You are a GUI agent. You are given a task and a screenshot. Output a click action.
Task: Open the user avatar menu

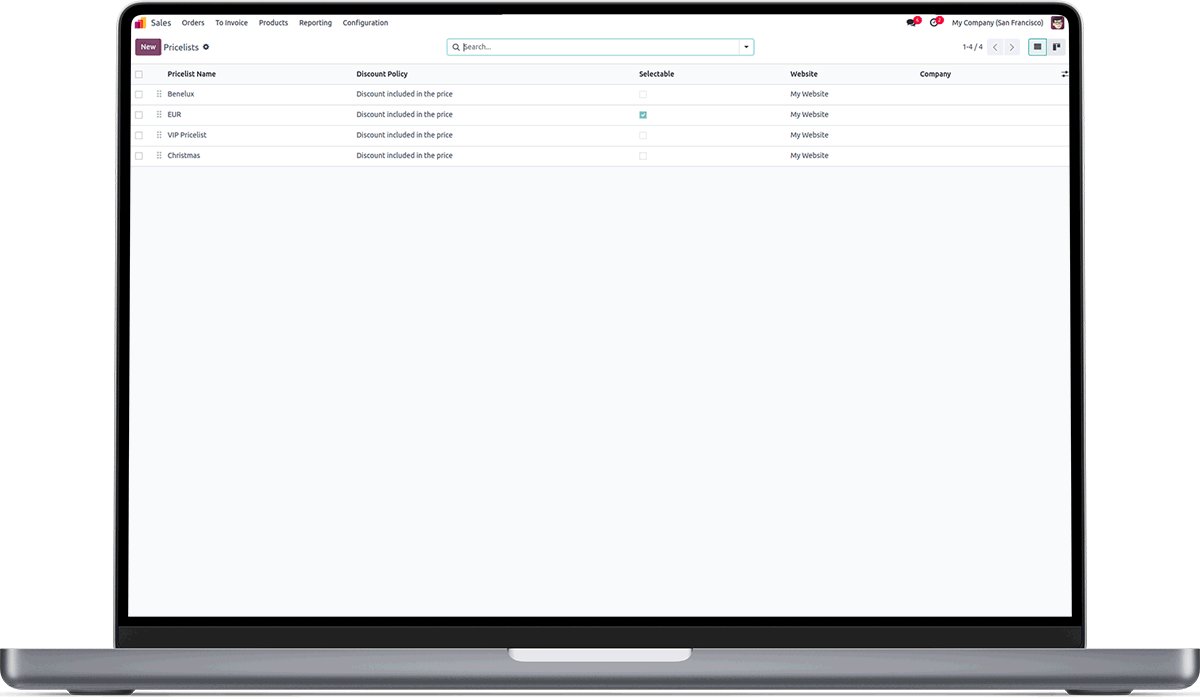point(1057,22)
